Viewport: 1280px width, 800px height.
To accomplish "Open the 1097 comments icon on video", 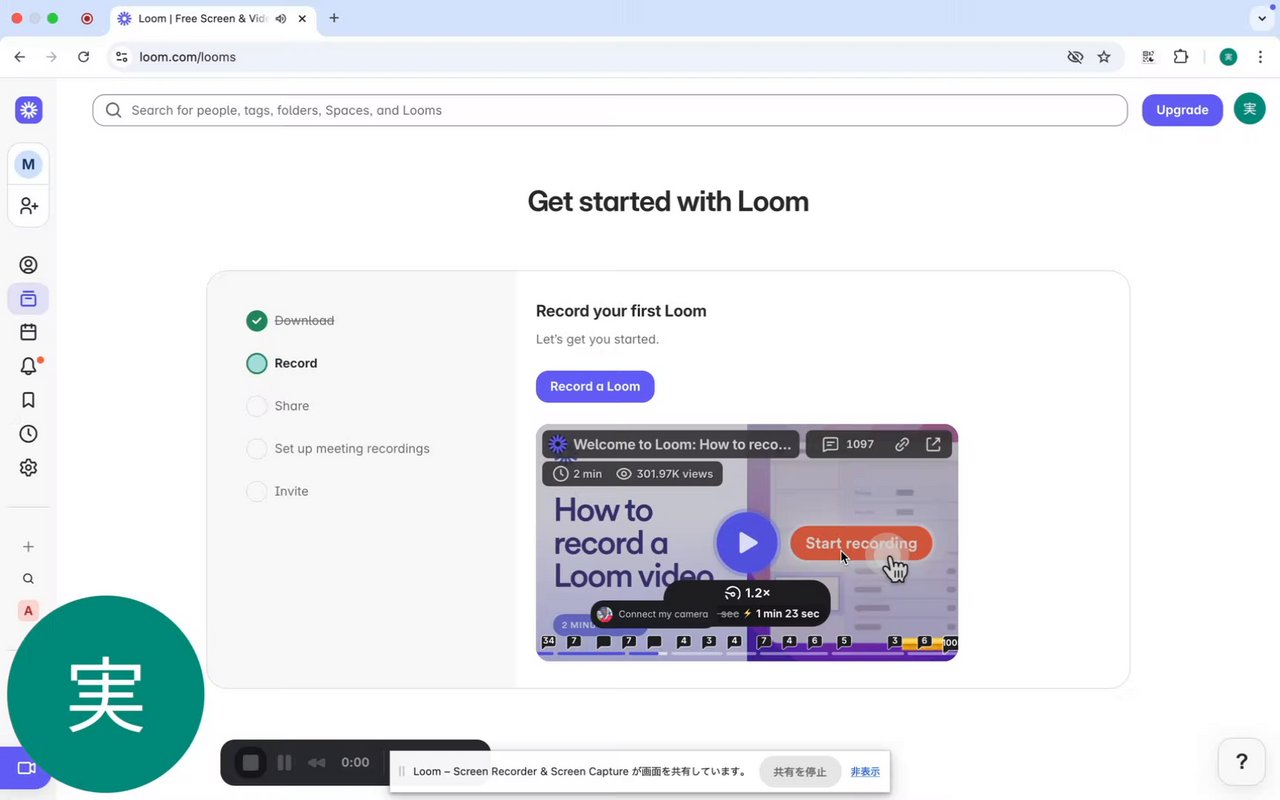I will [847, 444].
